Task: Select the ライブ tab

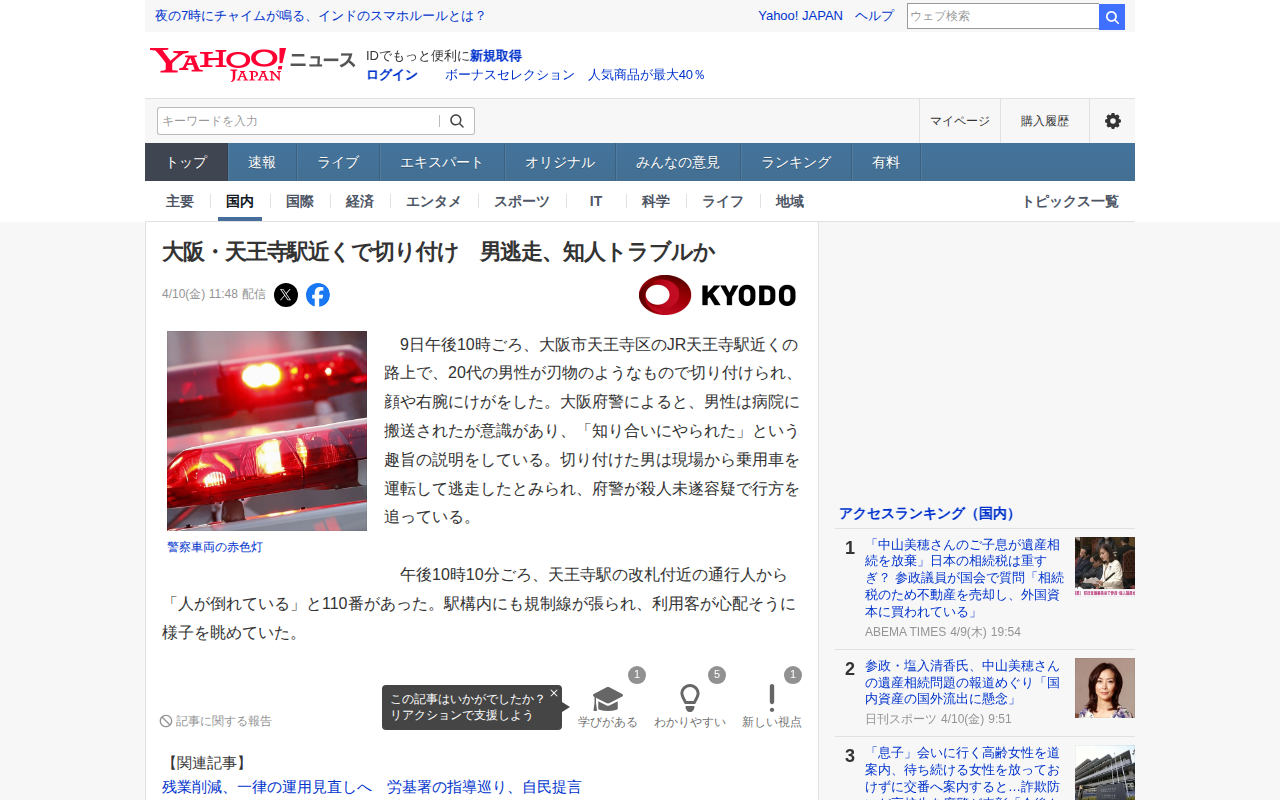Action: 338,162
